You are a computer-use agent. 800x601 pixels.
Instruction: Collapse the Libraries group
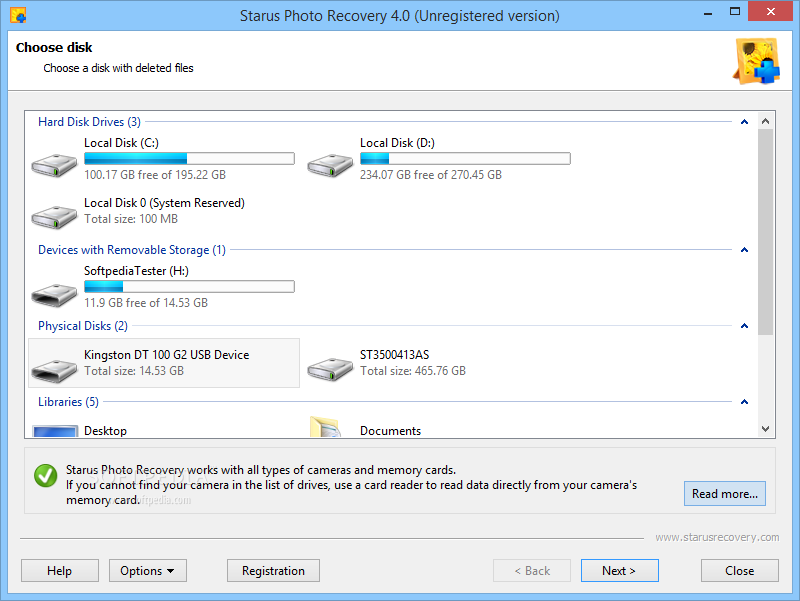(744, 402)
